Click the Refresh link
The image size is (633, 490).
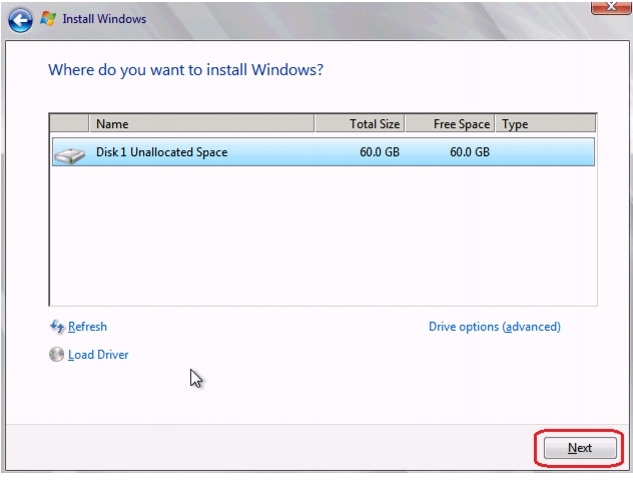(x=87, y=326)
